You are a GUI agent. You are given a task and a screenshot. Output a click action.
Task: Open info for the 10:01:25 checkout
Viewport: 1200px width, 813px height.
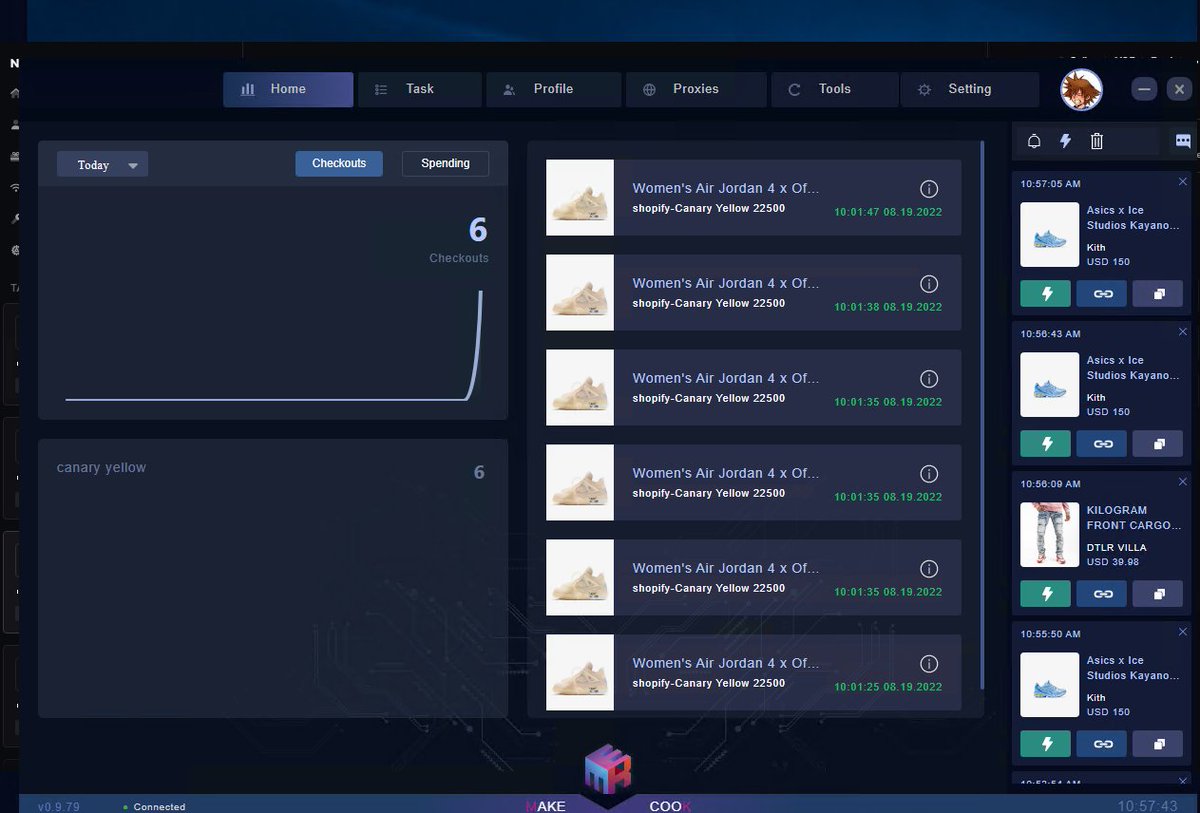(x=928, y=664)
